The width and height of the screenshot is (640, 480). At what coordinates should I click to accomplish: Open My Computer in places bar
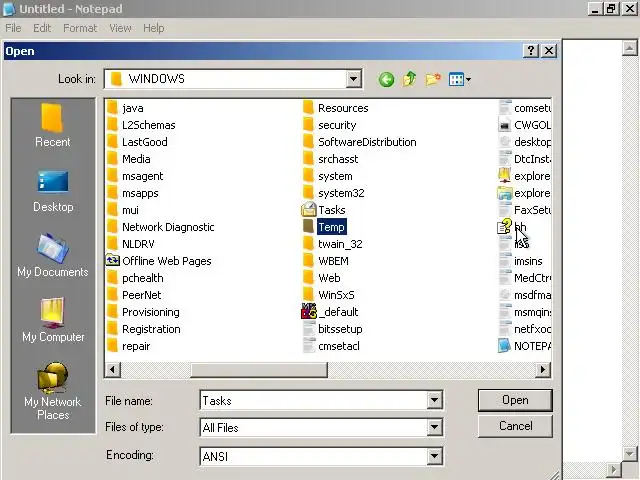point(53,320)
